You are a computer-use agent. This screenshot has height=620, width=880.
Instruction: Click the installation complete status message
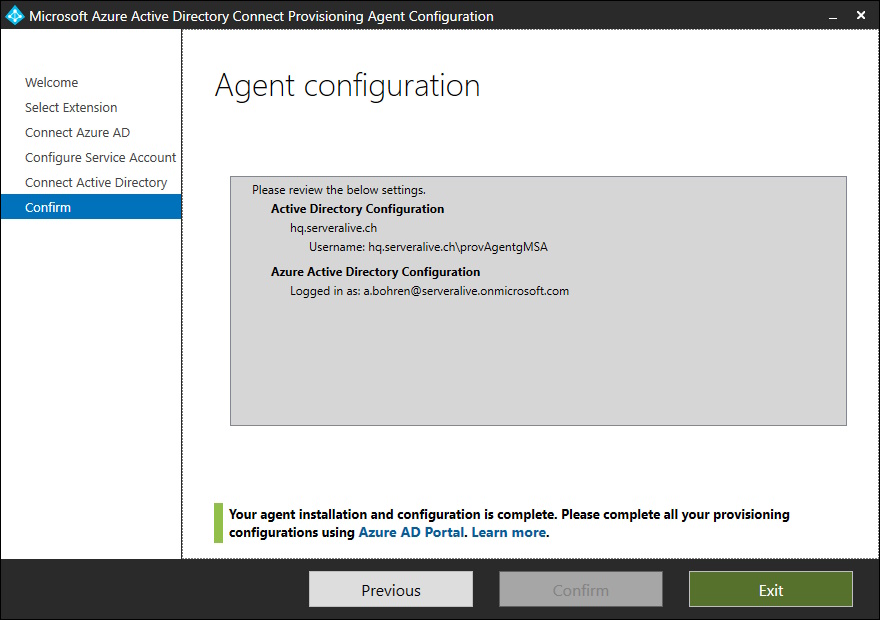509,523
